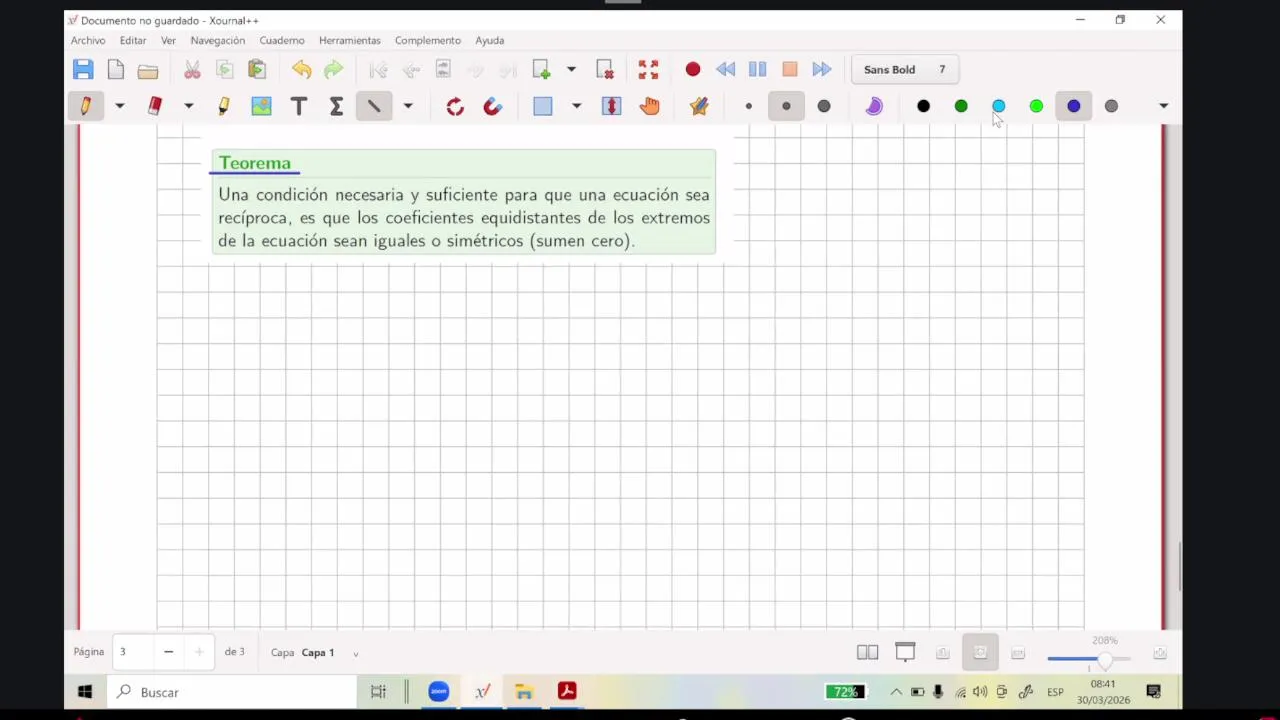Delete the current page
This screenshot has width=1280, height=720.
[x=605, y=69]
